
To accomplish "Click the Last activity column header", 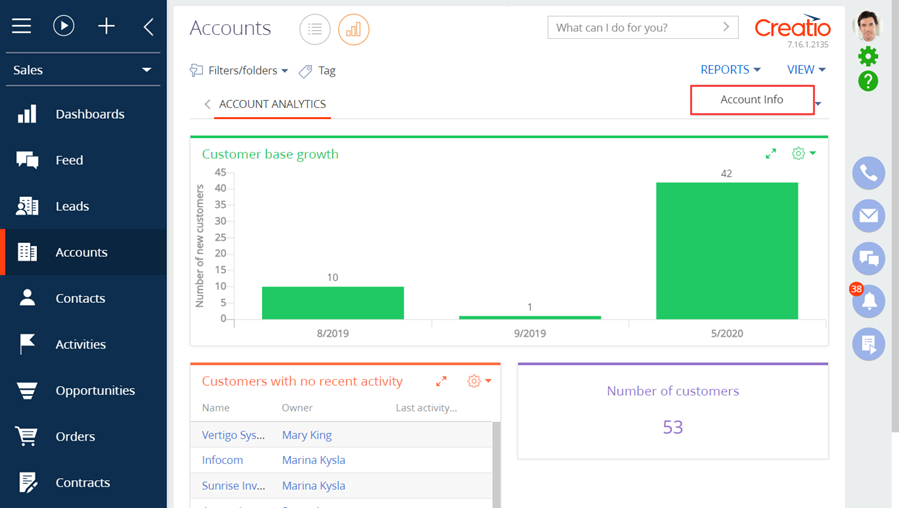I will [x=426, y=408].
